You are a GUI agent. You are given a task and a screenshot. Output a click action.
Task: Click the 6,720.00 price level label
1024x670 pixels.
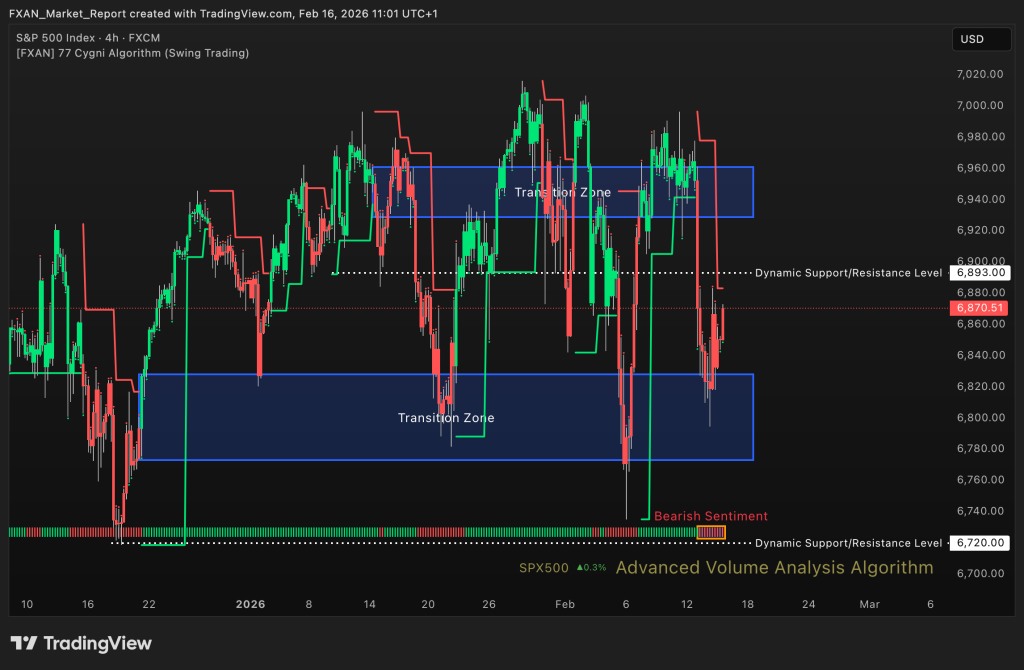point(979,543)
